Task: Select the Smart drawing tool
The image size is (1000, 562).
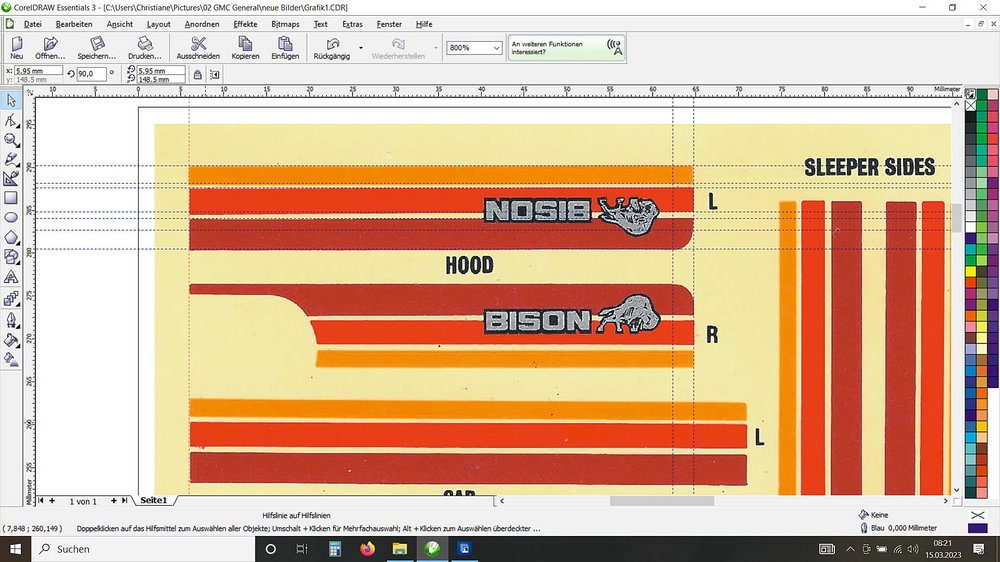Action: pyautogui.click(x=11, y=179)
